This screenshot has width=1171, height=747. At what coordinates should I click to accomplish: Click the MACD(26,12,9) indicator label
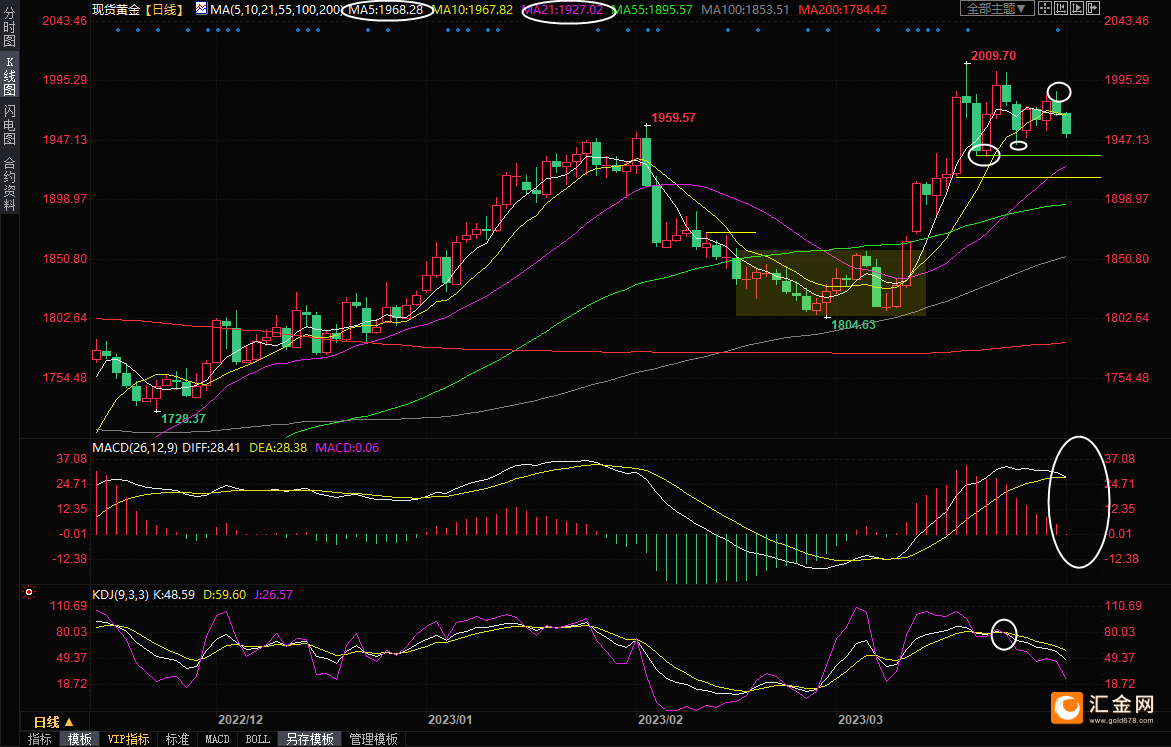coord(135,447)
